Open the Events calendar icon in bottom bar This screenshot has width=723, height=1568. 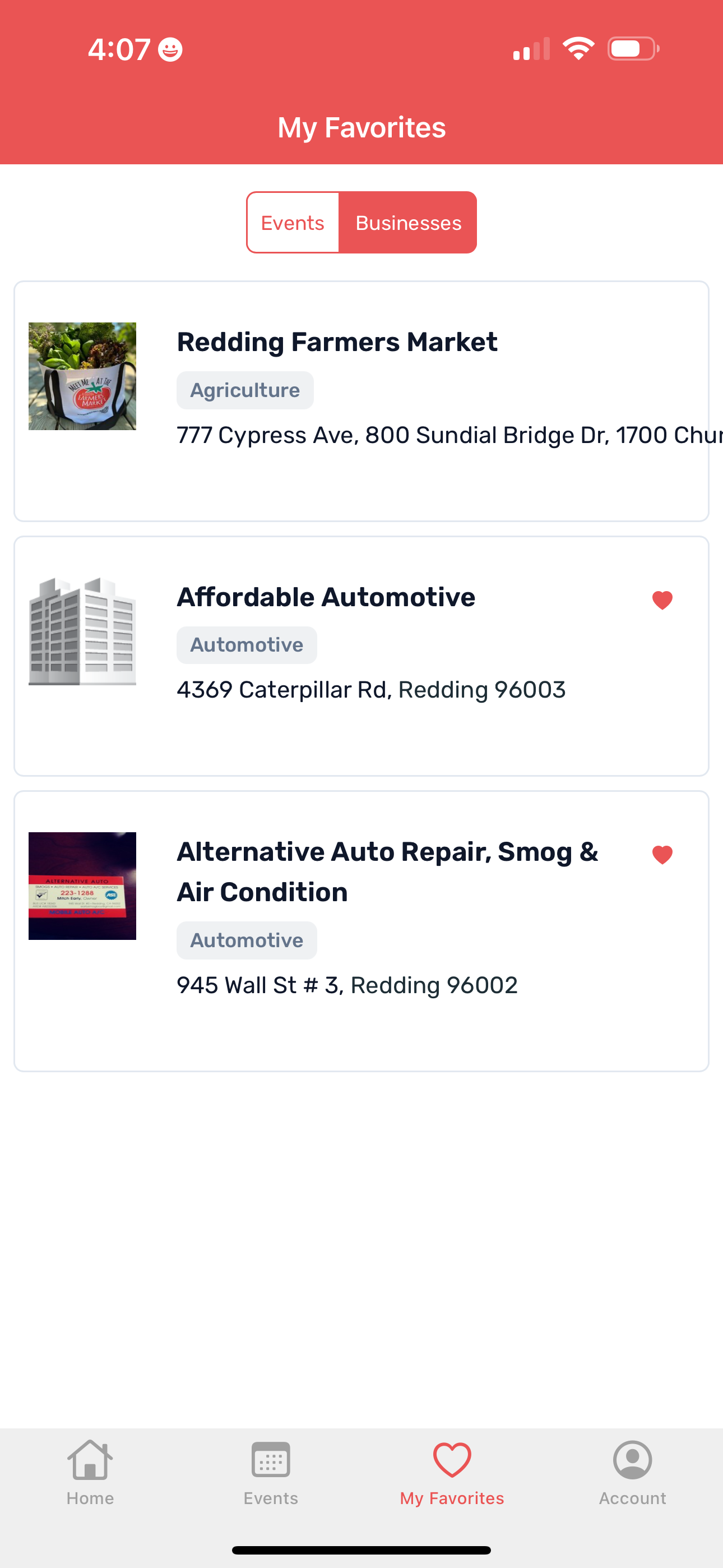(x=271, y=1460)
